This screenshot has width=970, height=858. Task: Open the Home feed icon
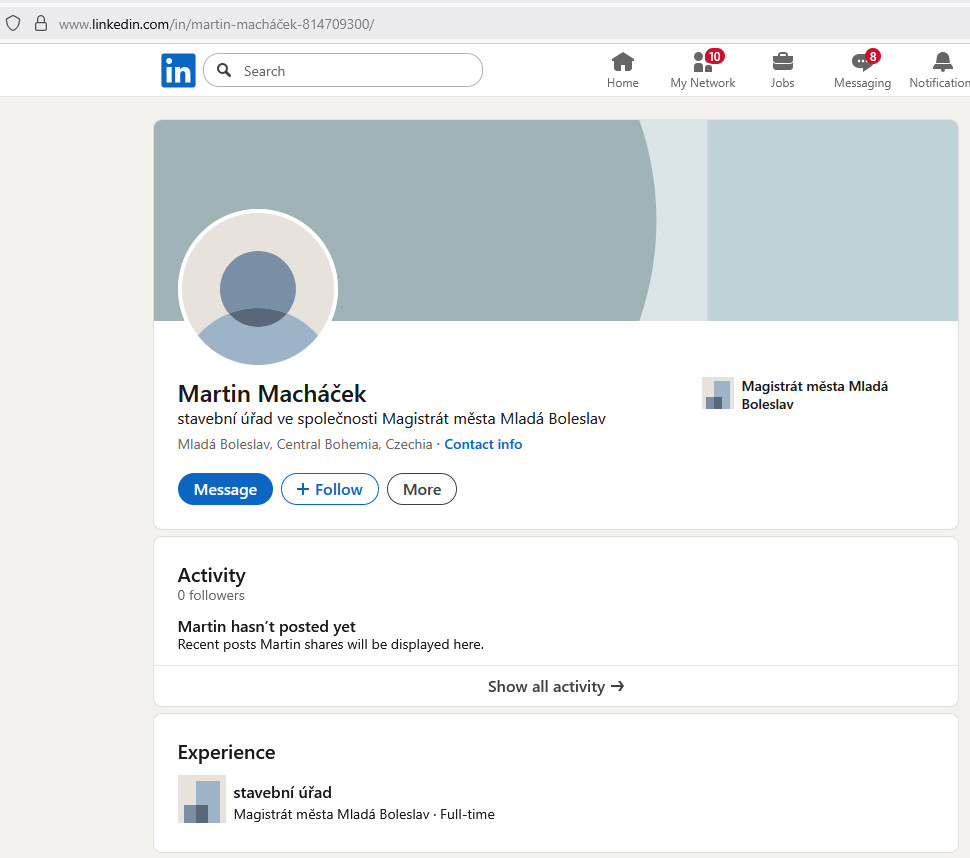click(x=622, y=62)
